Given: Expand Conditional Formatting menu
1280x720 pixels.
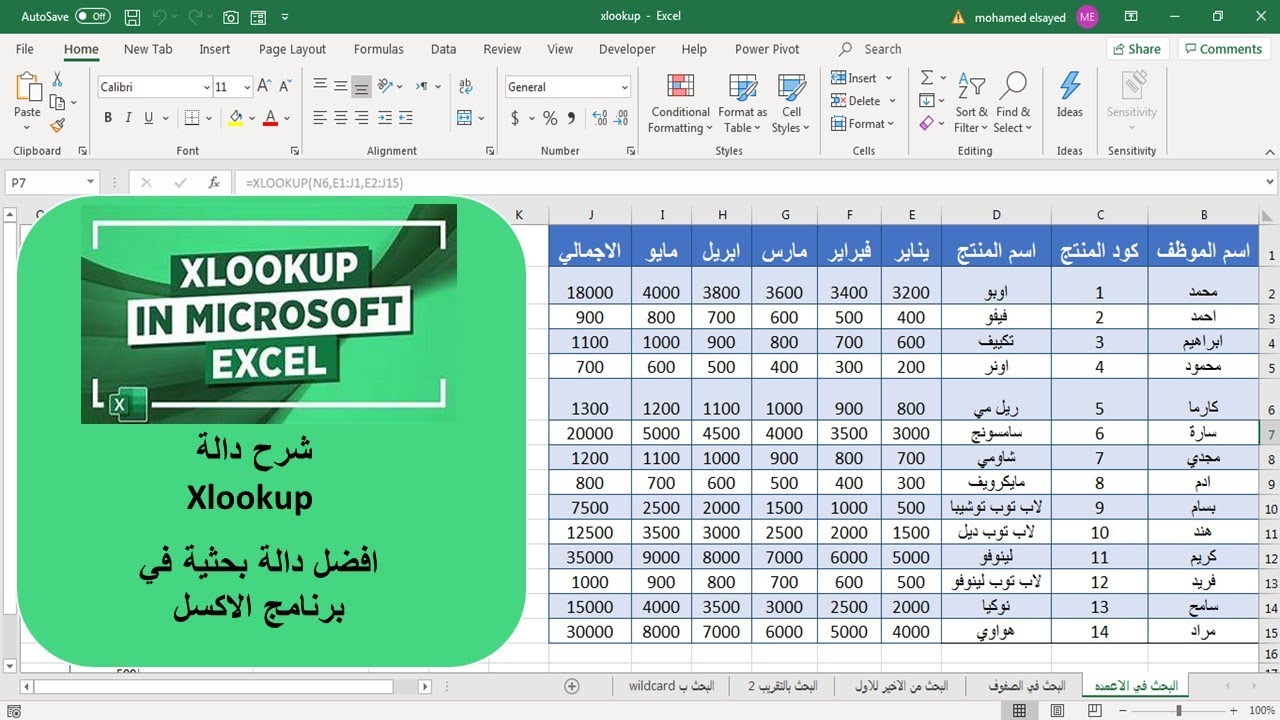Looking at the screenshot, I should (680, 103).
